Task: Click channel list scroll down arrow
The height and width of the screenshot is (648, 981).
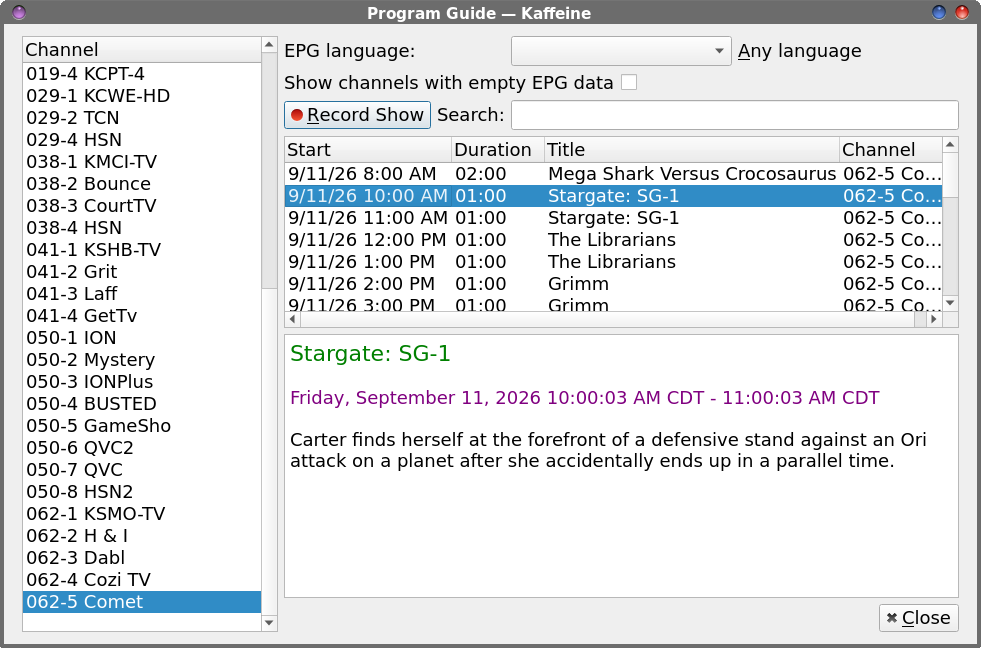Action: (270, 623)
